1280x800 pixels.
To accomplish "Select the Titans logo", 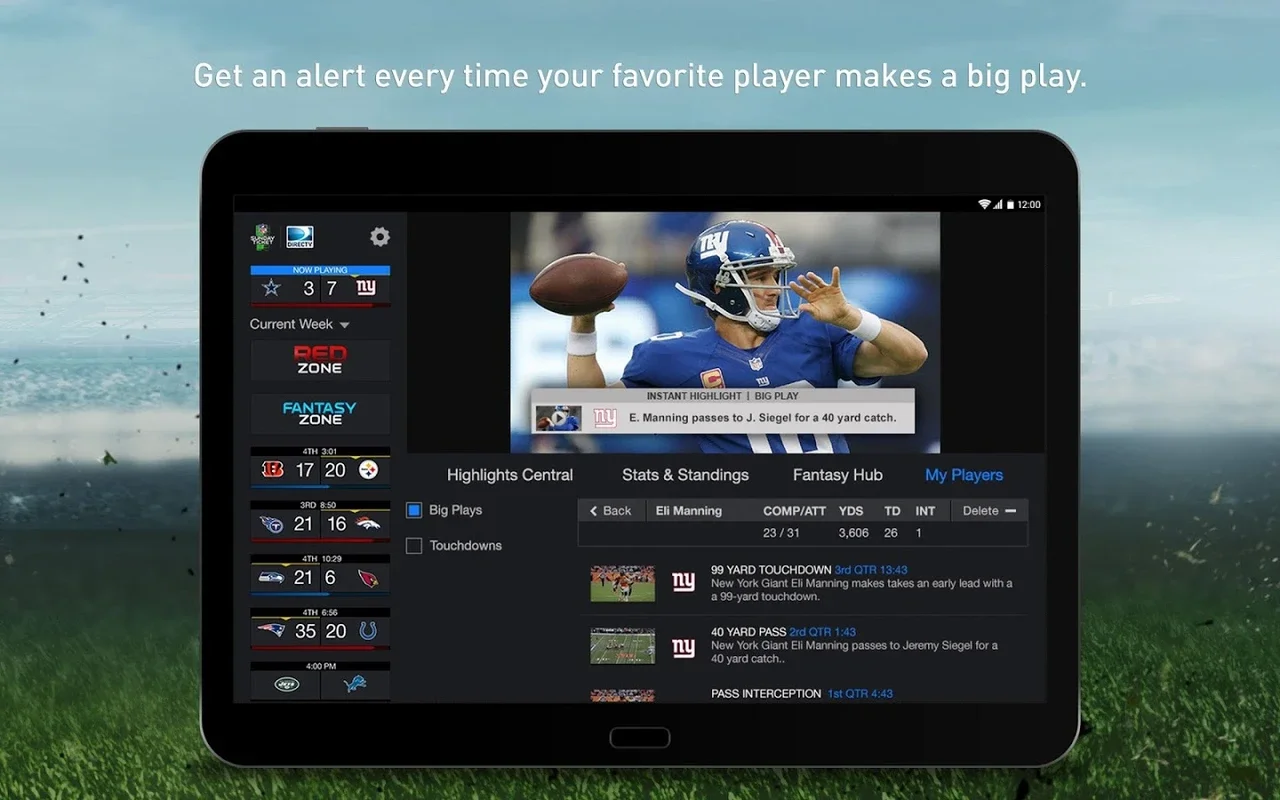I will point(272,524).
